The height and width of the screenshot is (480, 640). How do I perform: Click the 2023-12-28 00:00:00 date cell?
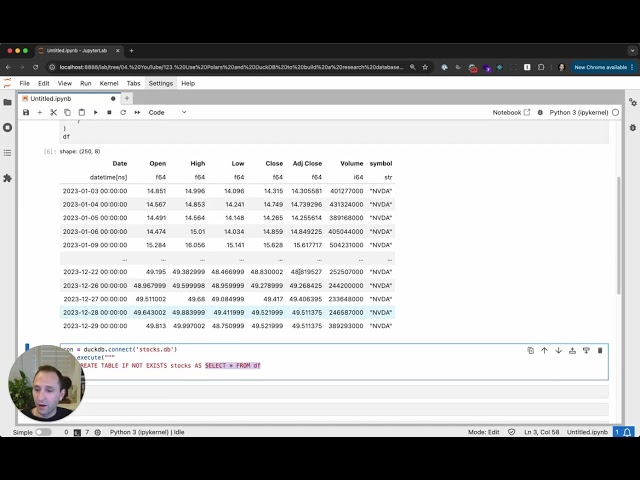point(95,312)
